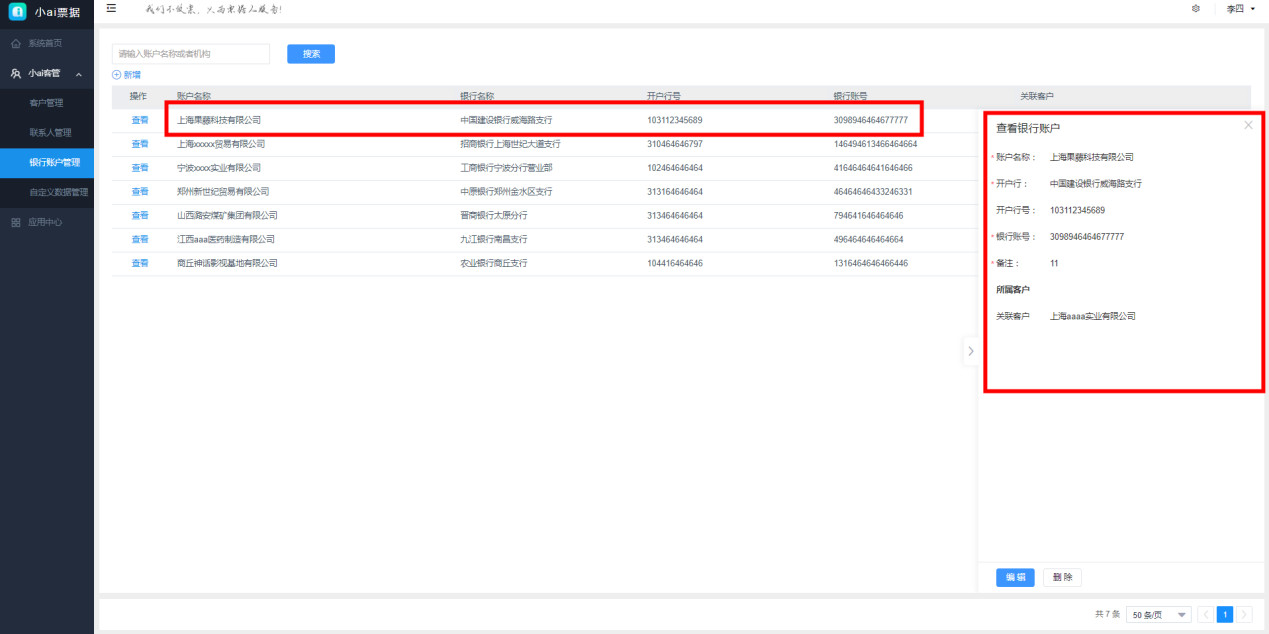Open 客户管理 in the sidebar
Screen dimensions: 1269x634
click(x=47, y=103)
